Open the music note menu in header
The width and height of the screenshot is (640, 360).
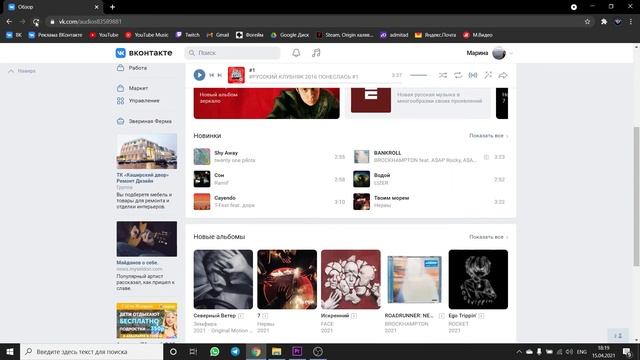pyautogui.click(x=316, y=53)
